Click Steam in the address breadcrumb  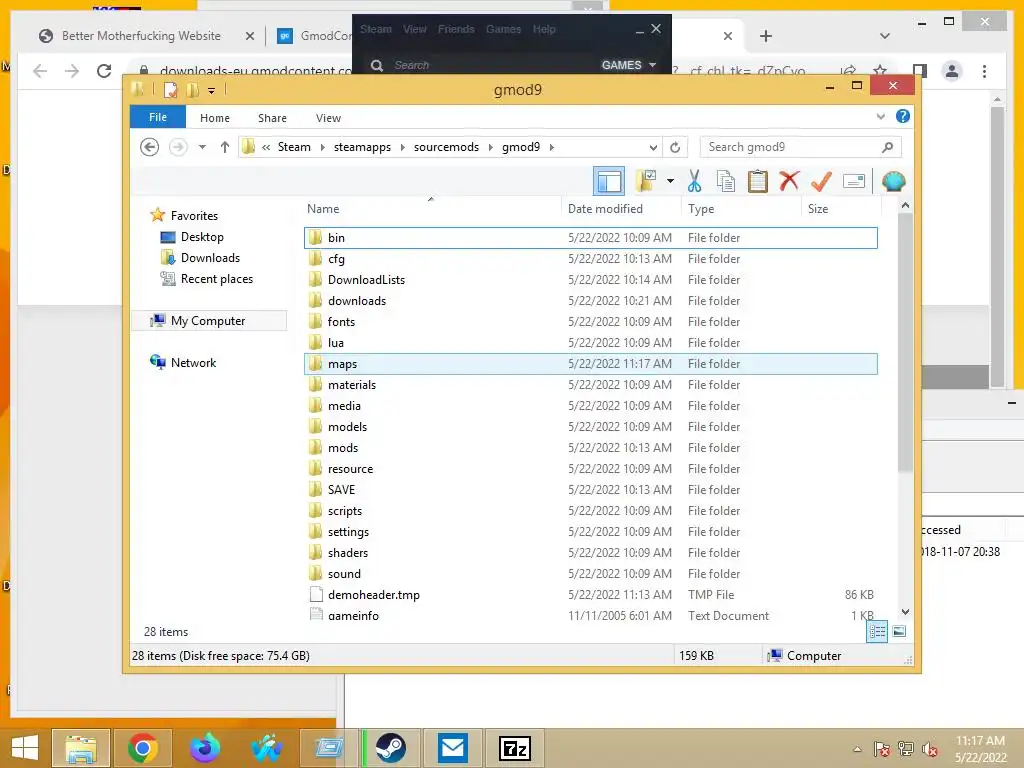295,147
